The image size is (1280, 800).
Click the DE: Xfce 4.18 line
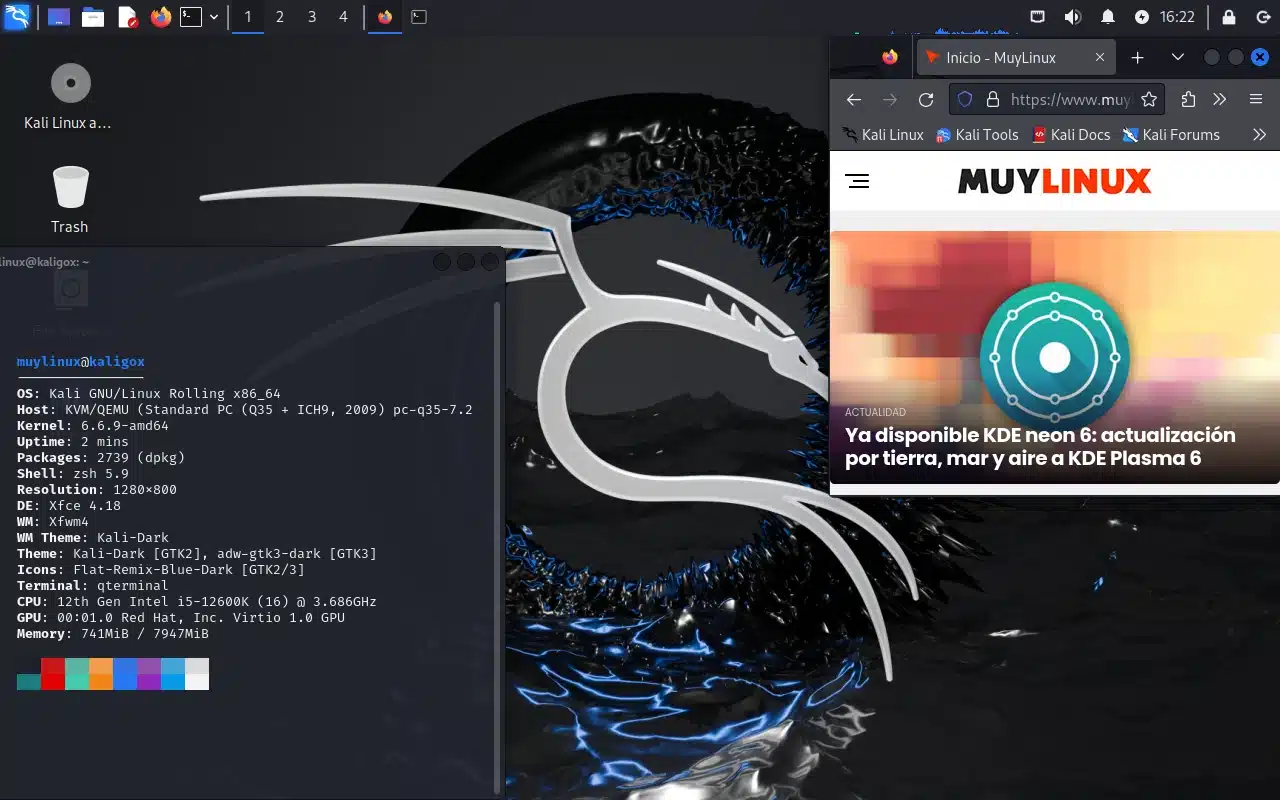point(69,506)
